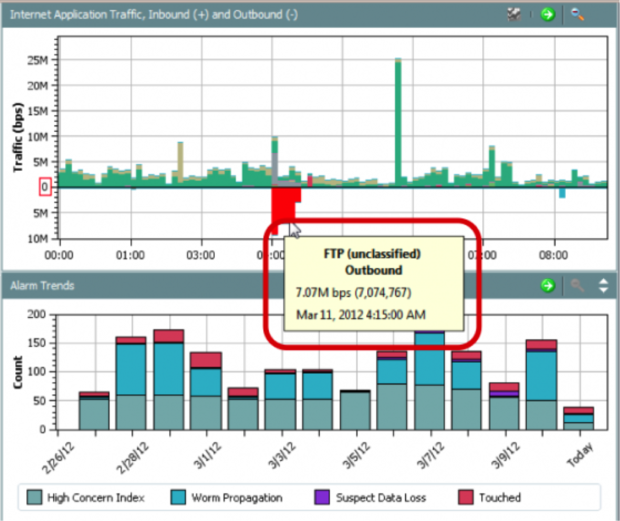Click zoom-out magnifier in Internet Application Traffic header
Screen dimensions: 620x521
pos(577,14)
